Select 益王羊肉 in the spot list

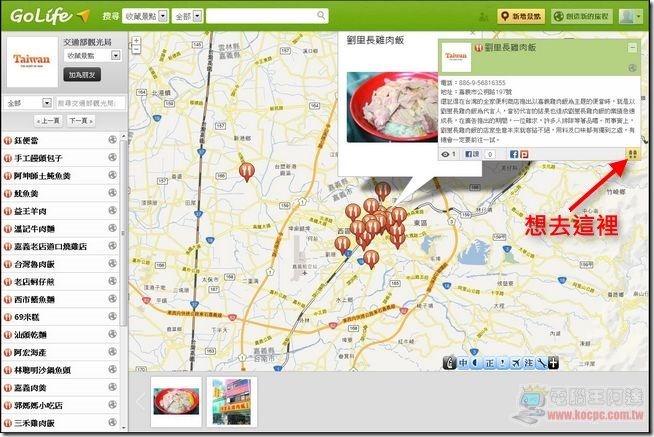tap(30, 211)
